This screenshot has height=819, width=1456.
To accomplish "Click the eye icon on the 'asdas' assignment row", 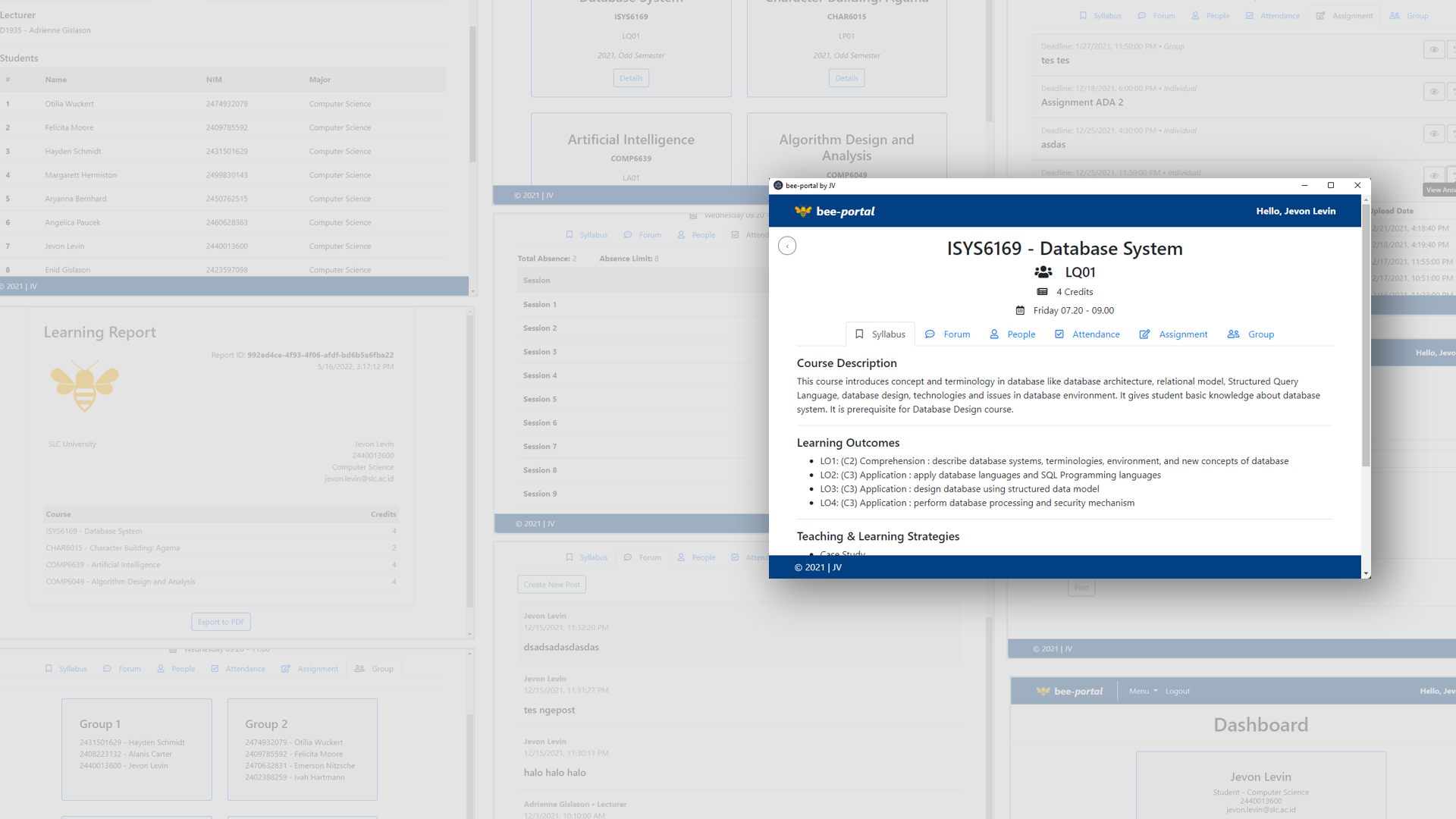I will (1433, 134).
